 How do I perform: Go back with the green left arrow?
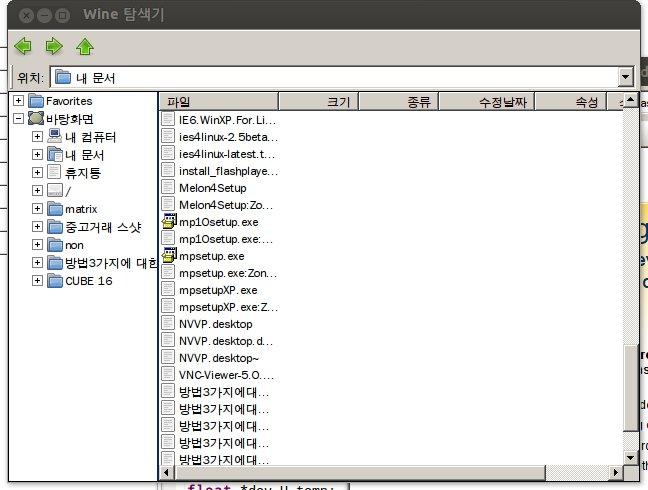23,46
